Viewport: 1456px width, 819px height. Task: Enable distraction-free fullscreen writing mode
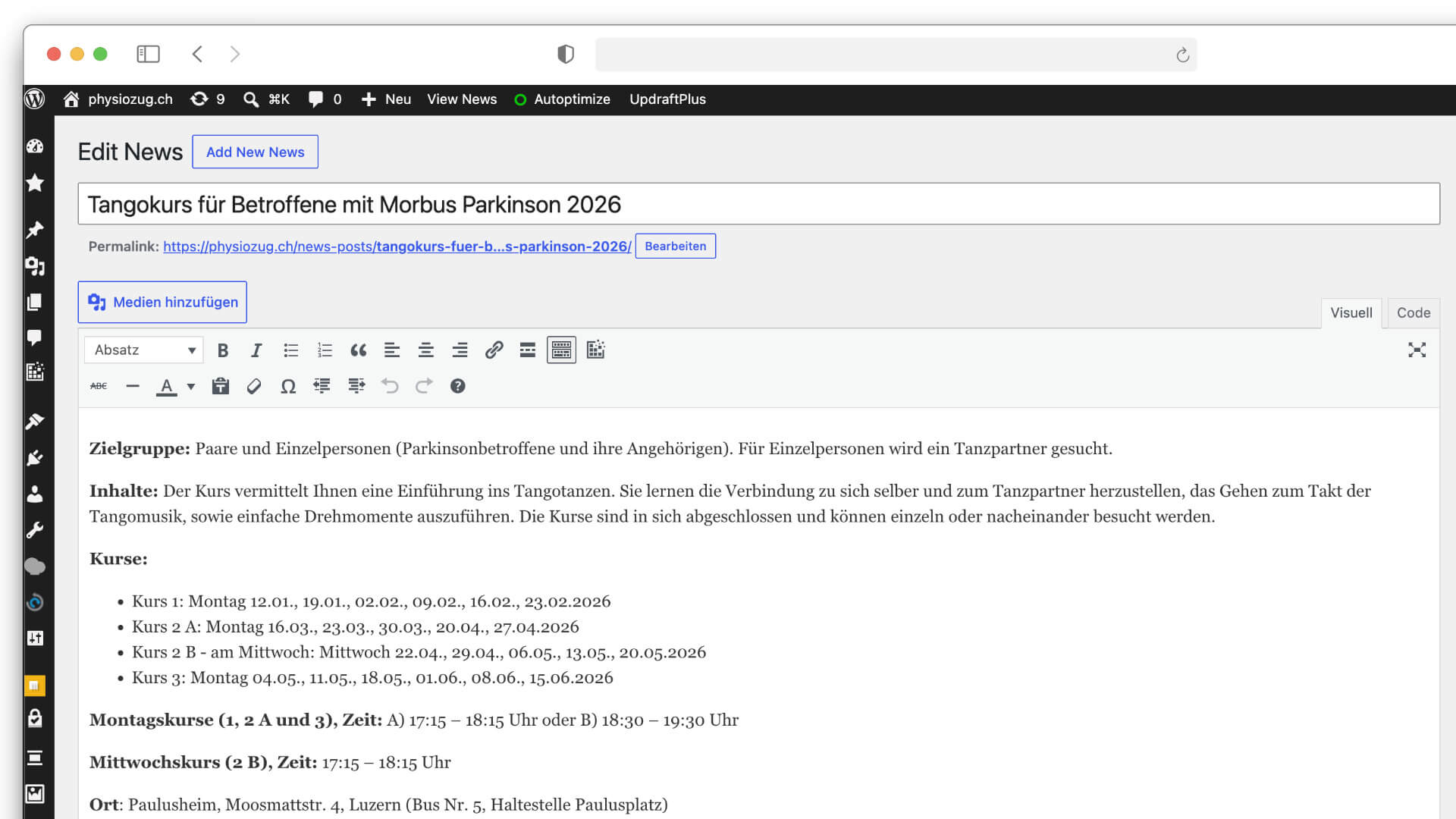[1417, 350]
